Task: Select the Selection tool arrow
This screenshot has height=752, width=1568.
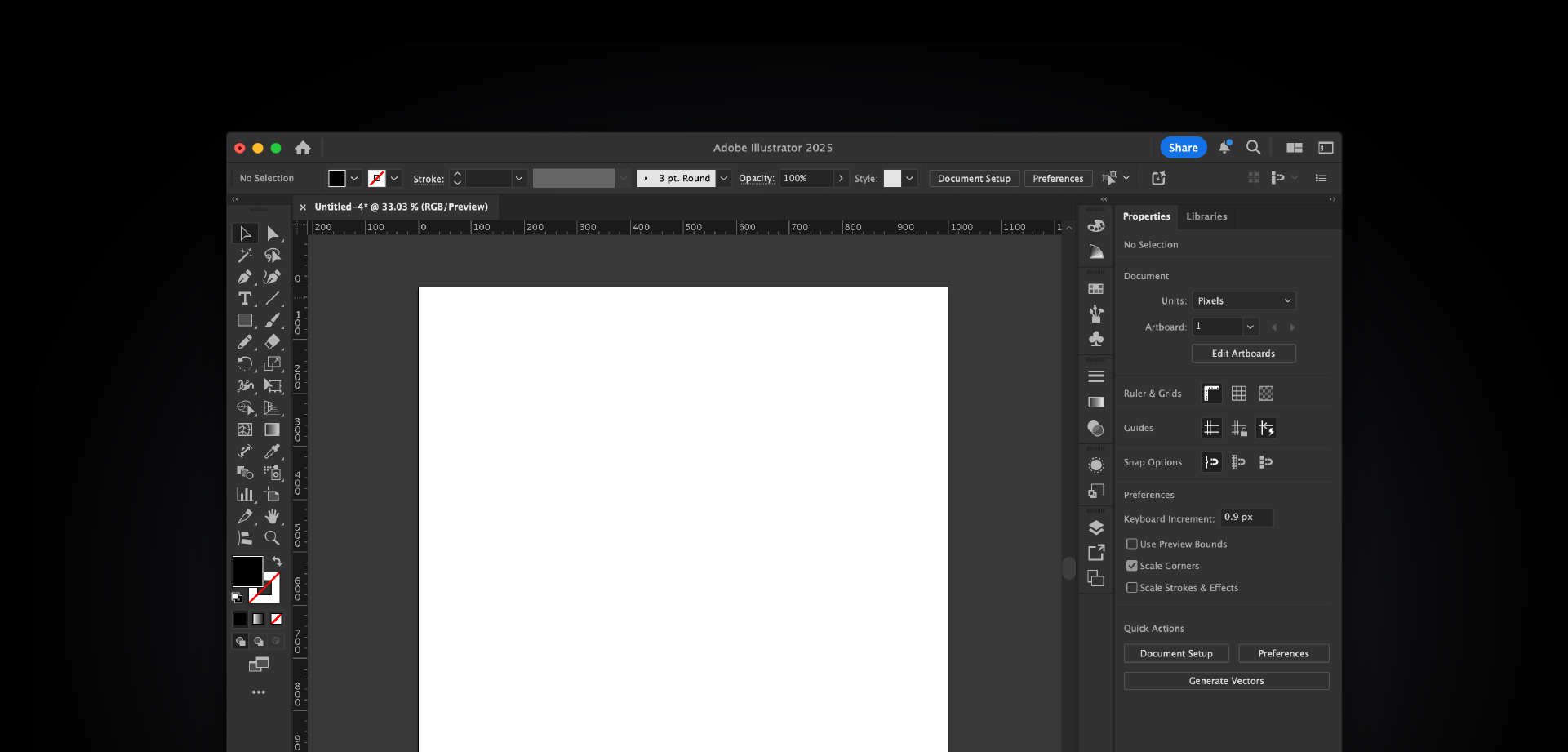Action: (x=245, y=234)
